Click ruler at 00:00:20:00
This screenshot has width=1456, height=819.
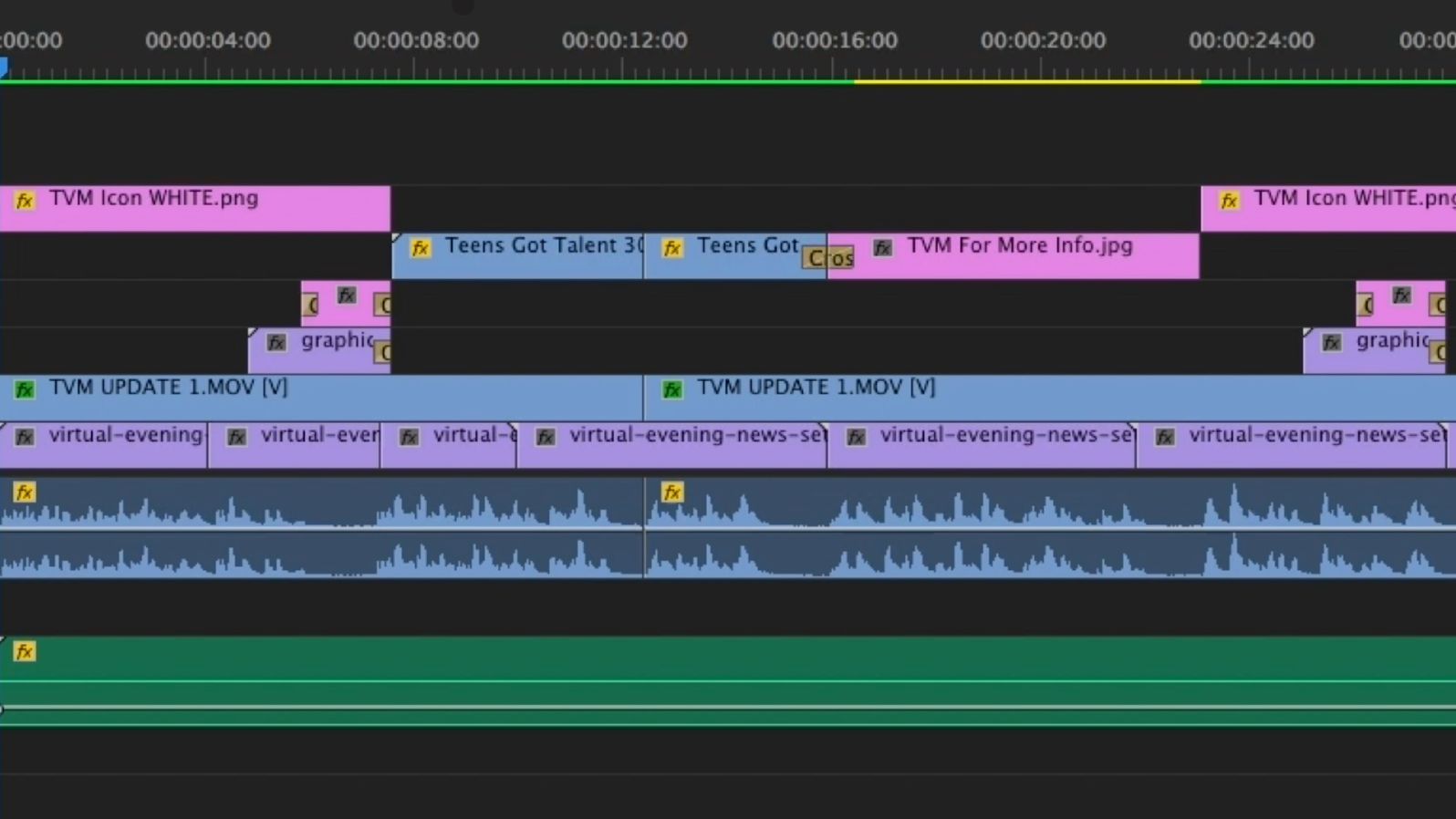pyautogui.click(x=1043, y=40)
